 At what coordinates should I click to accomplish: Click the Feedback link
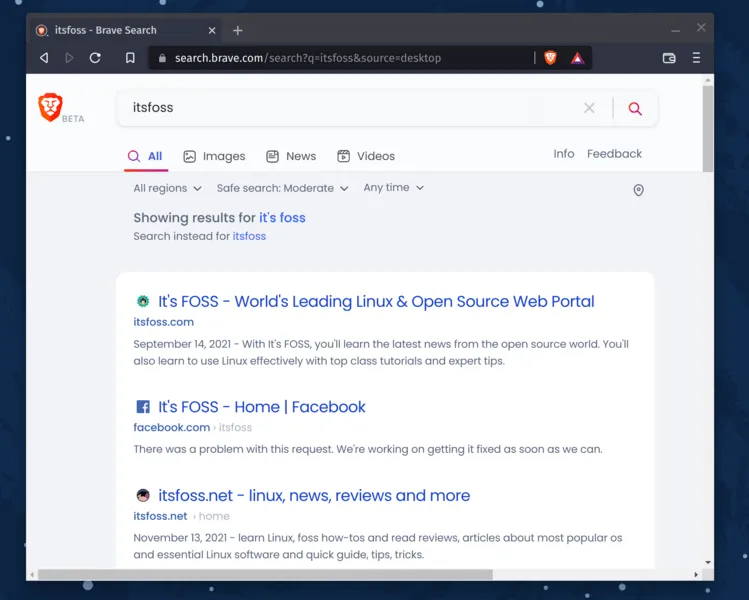point(614,154)
